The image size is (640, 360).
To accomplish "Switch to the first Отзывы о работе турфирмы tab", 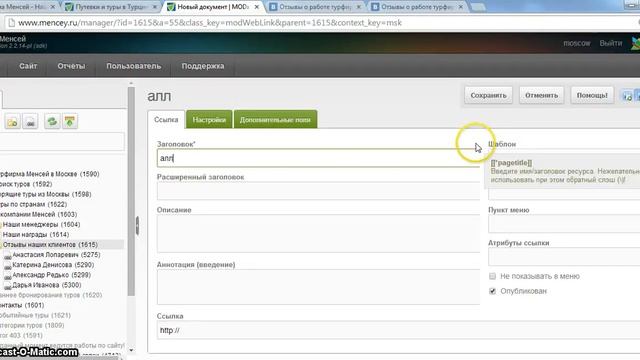I will coord(315,7).
